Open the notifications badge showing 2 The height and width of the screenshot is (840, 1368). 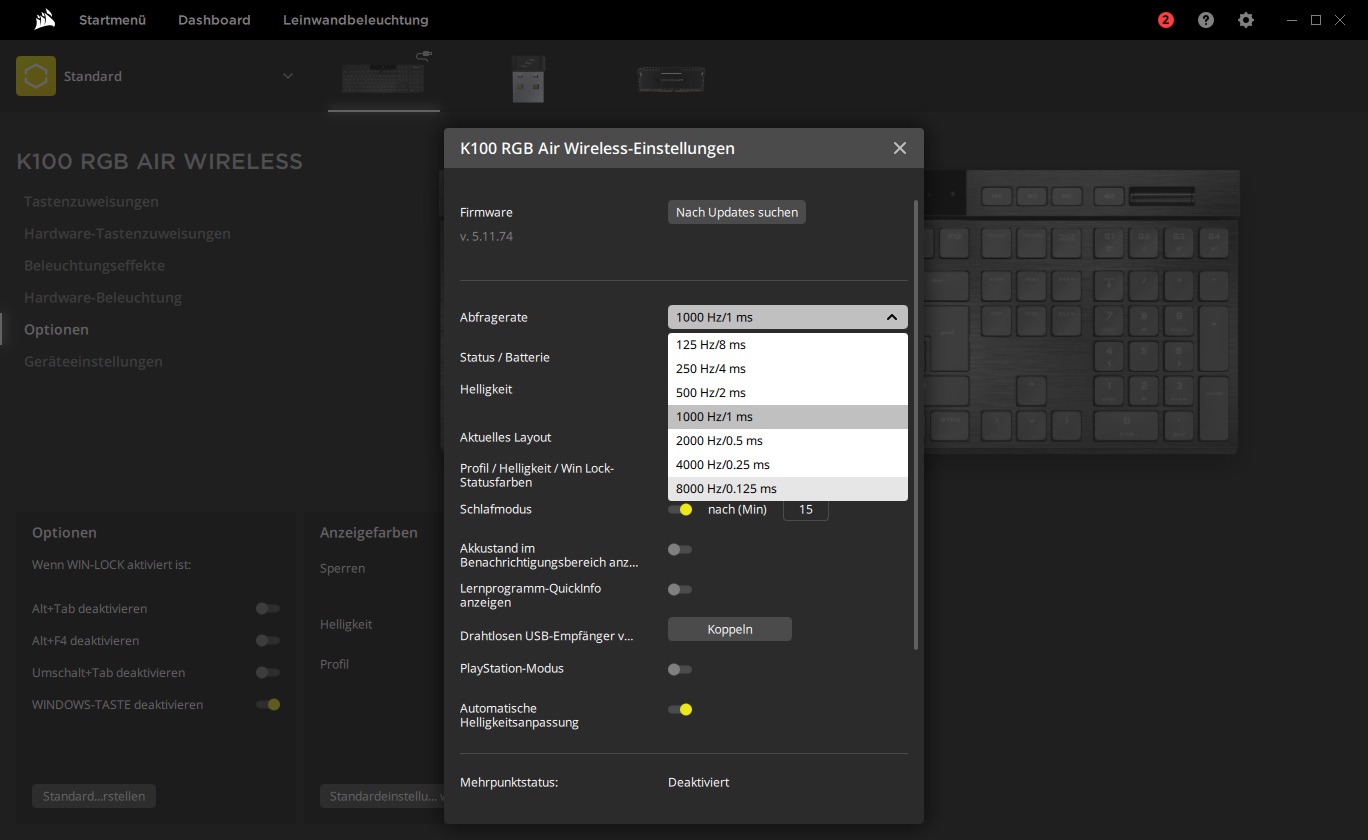1166,20
